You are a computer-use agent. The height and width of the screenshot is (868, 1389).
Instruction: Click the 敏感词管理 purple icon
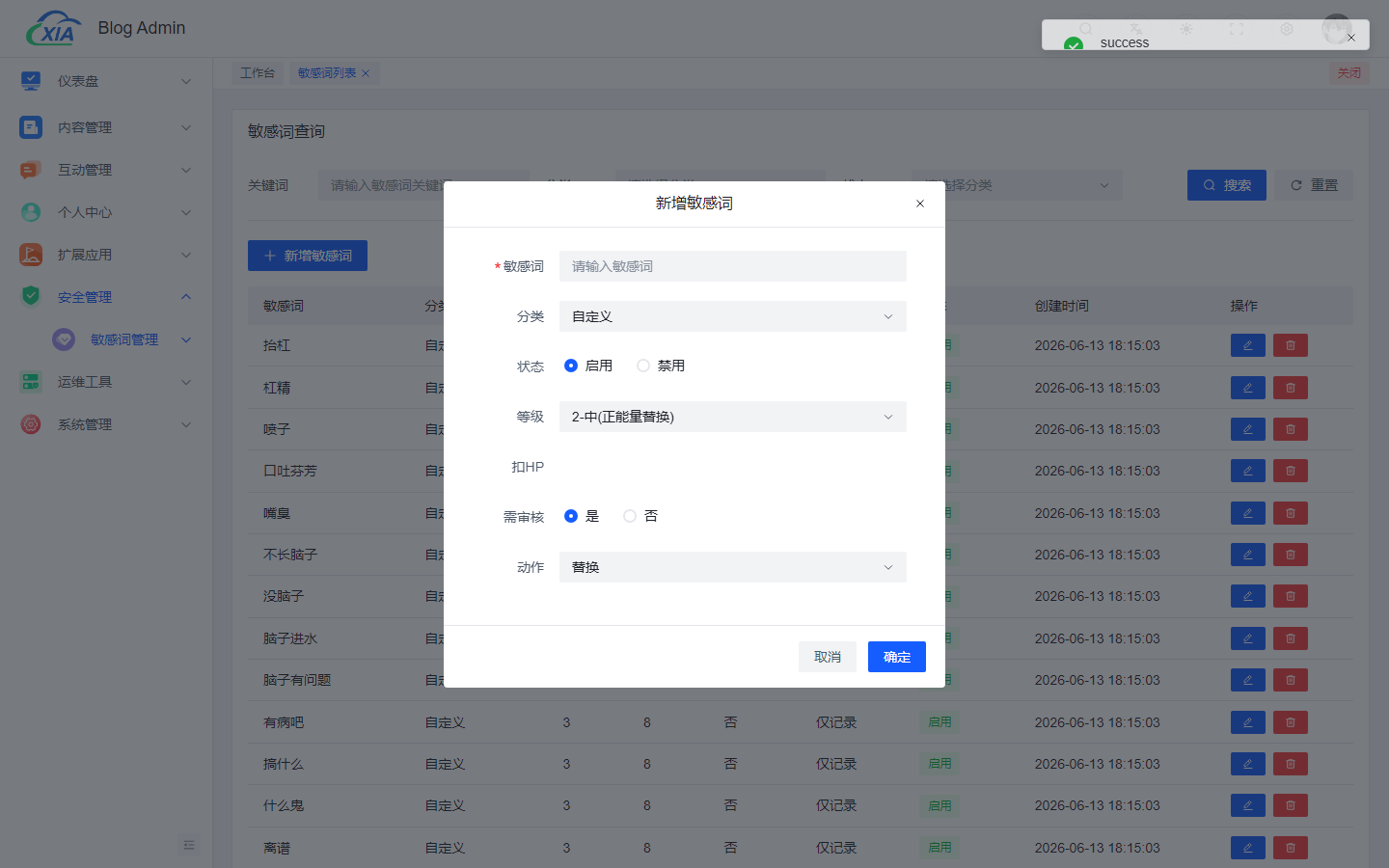(x=64, y=339)
